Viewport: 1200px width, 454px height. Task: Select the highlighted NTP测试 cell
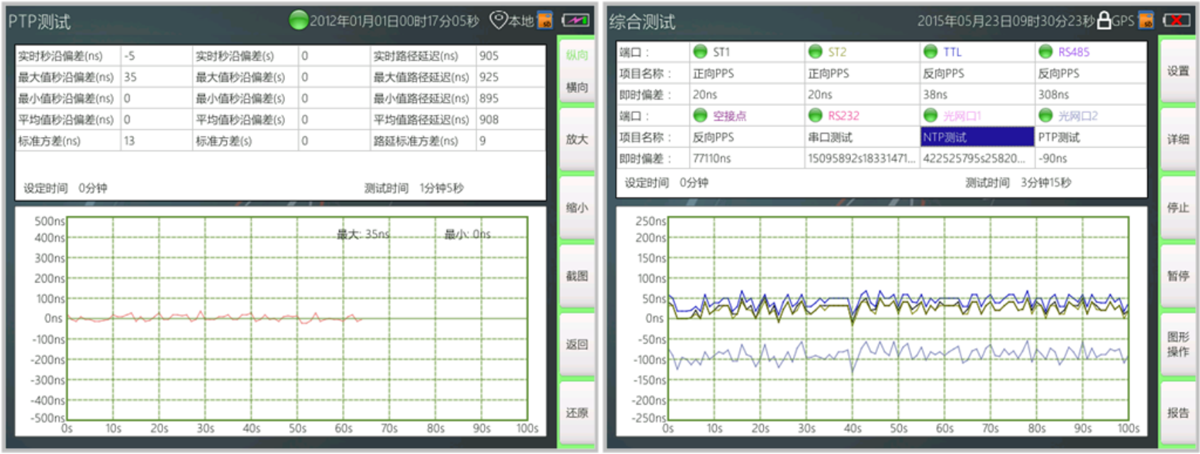pos(976,136)
